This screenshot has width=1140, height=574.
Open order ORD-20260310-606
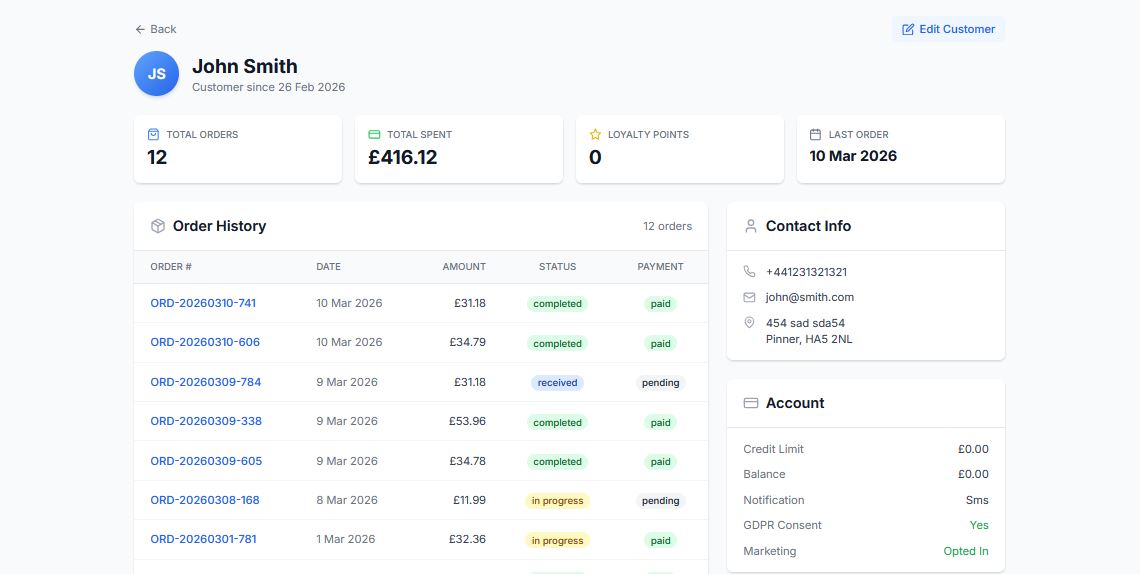[x=205, y=342]
